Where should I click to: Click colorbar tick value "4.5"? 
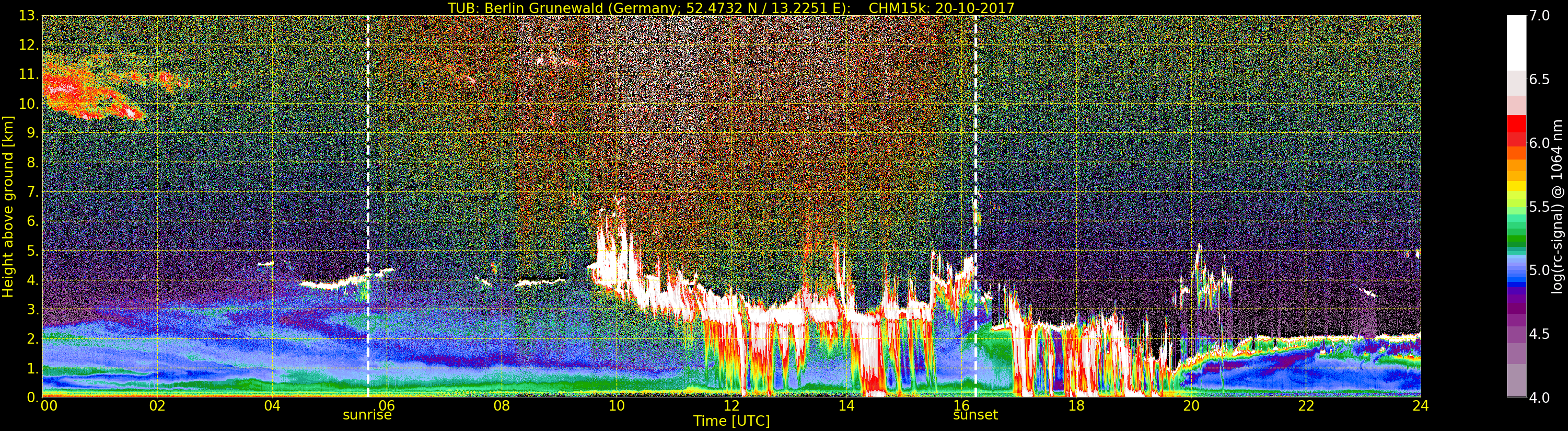coord(1540,334)
